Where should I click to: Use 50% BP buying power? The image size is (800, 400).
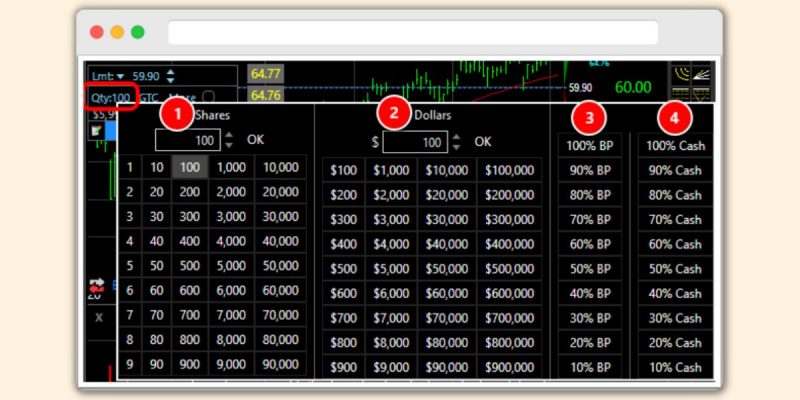tap(590, 269)
